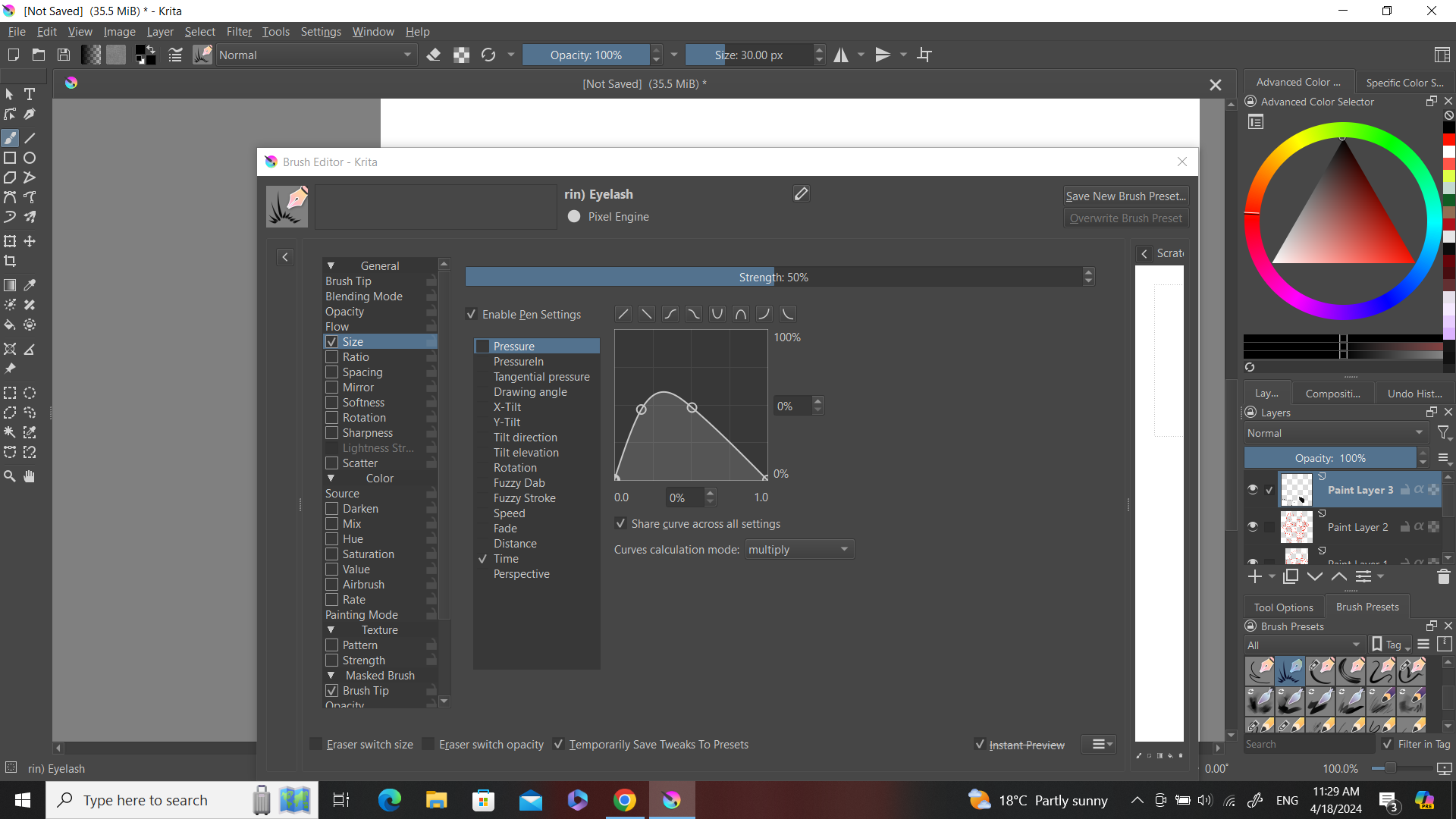Image resolution: width=1456 pixels, height=819 pixels.
Task: Click the rename brush pencil icon
Action: tap(801, 194)
